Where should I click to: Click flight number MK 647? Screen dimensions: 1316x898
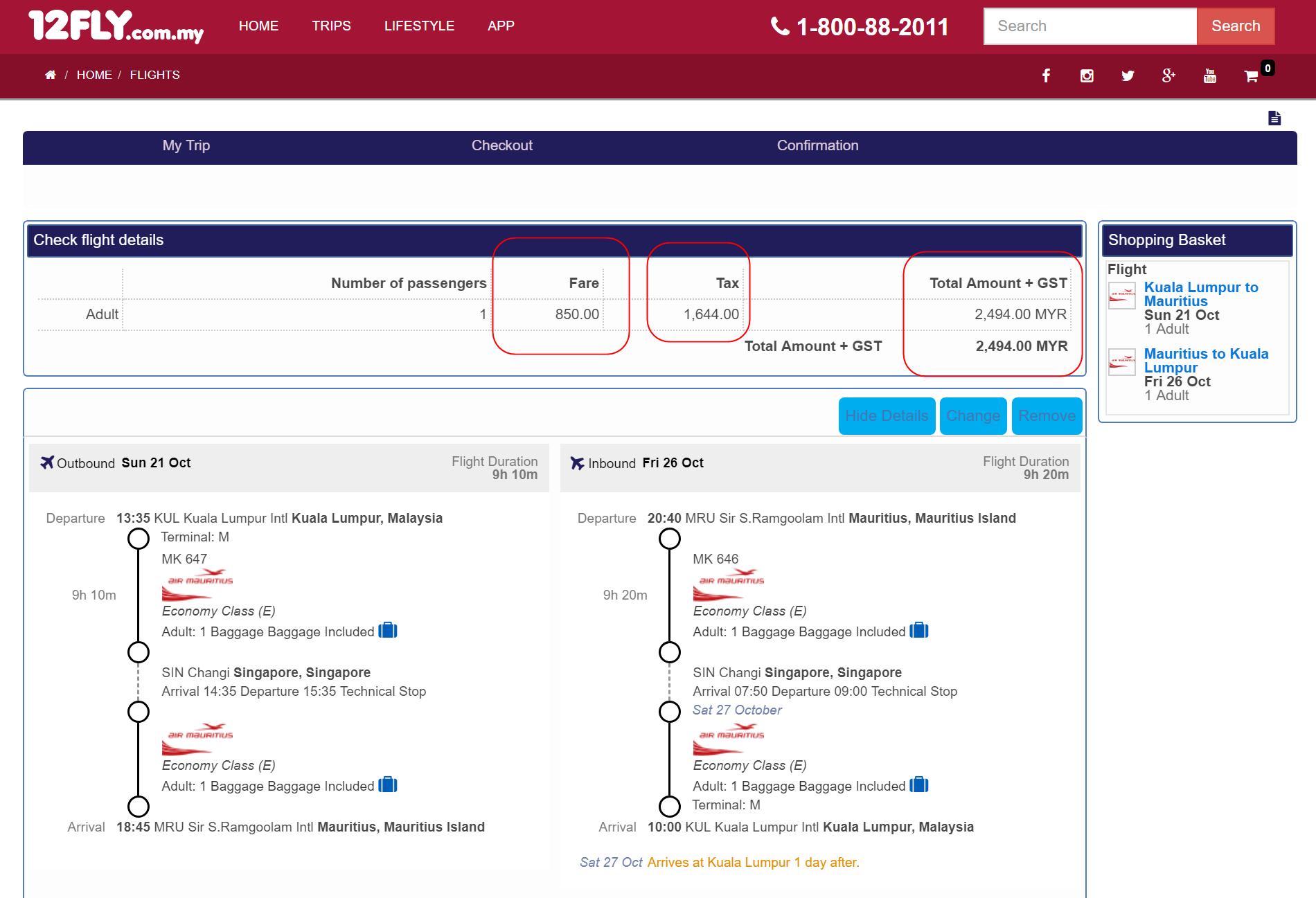click(x=184, y=559)
